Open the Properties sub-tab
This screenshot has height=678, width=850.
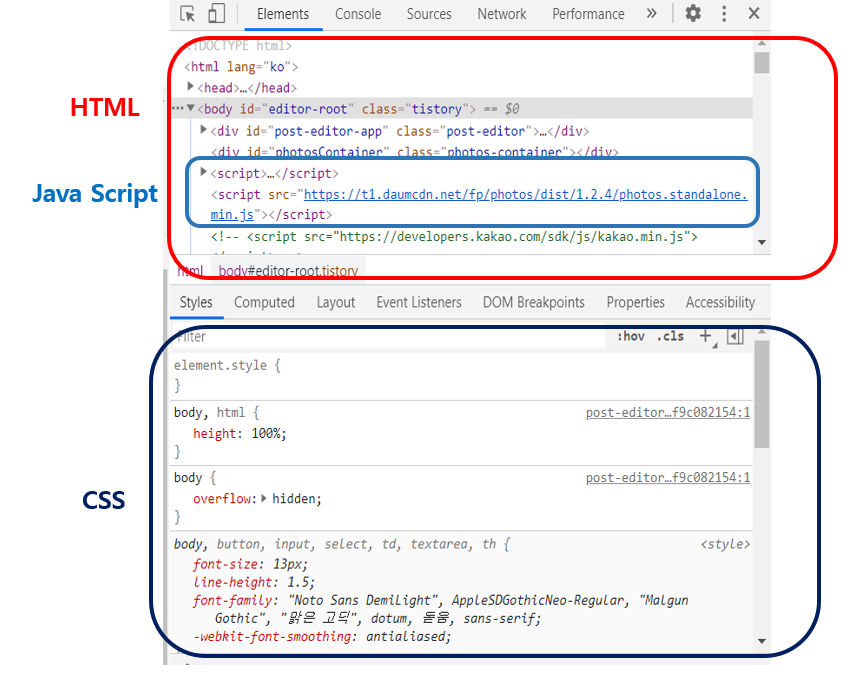635,302
